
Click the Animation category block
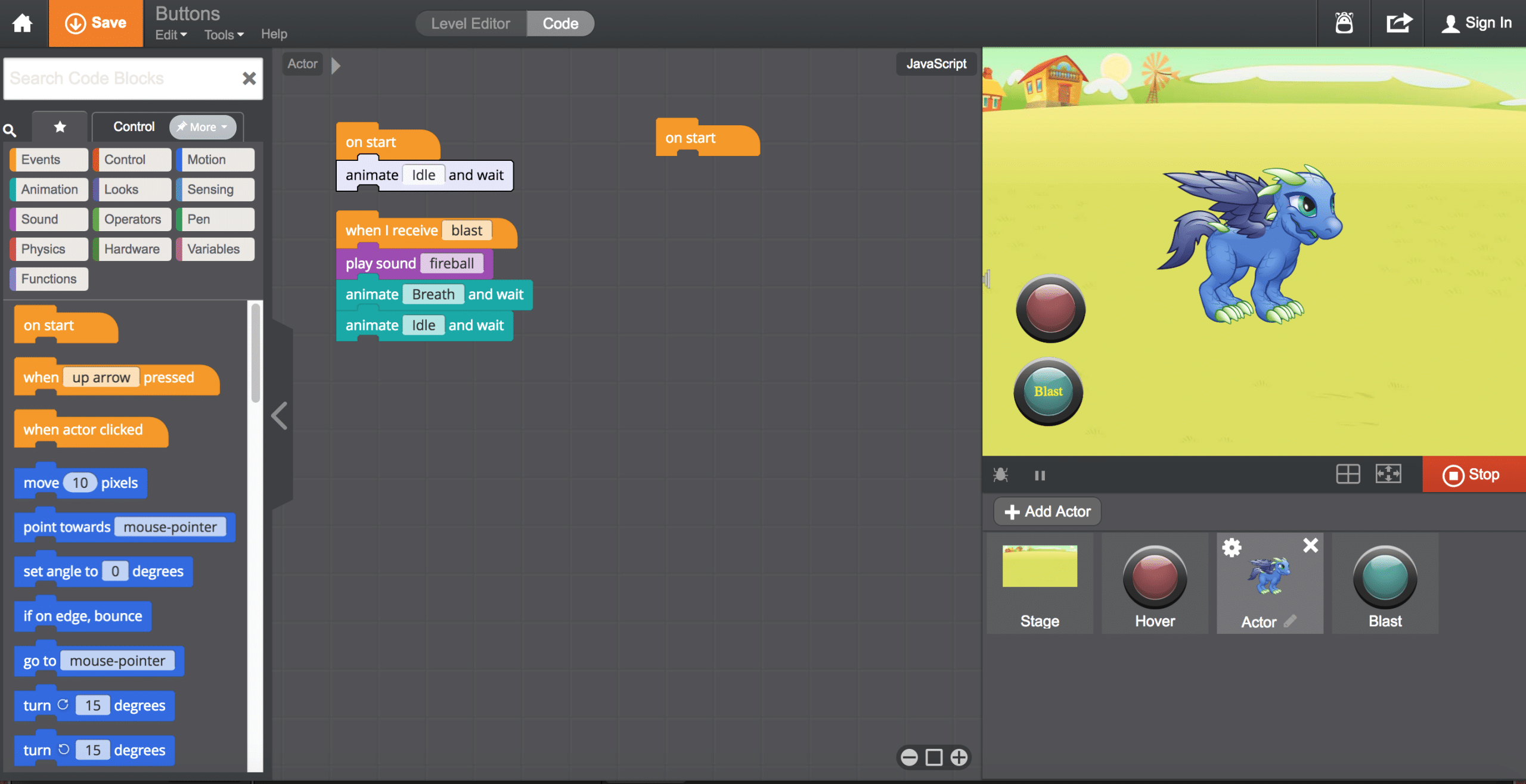[49, 188]
